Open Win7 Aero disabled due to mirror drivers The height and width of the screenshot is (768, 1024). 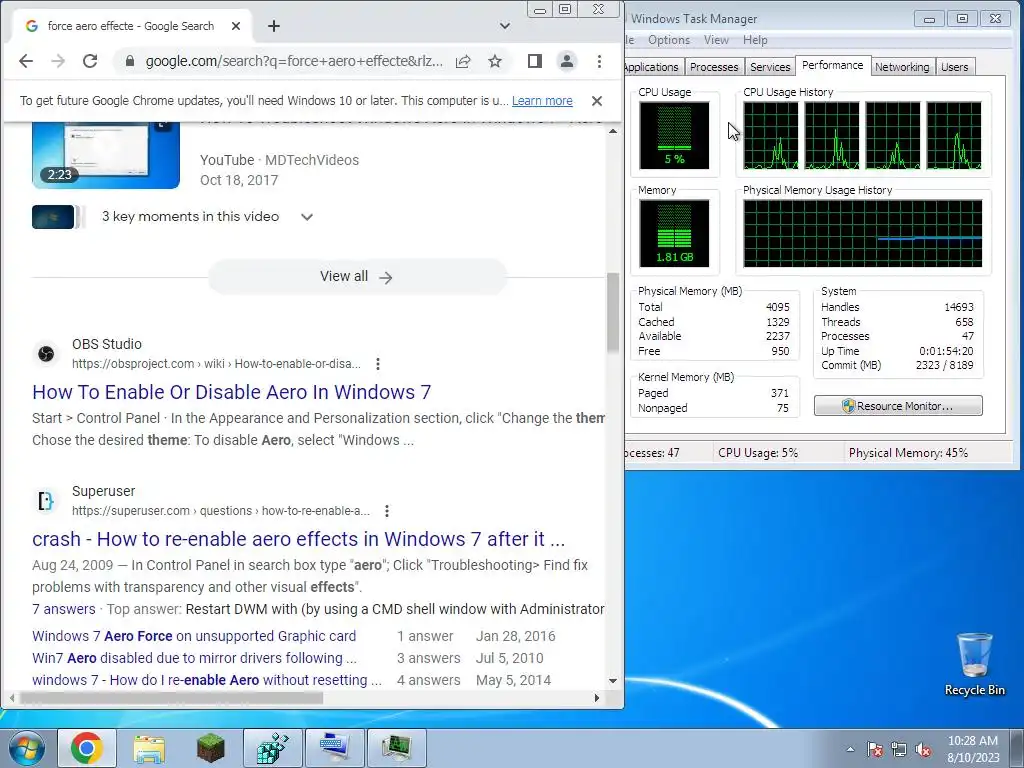tap(194, 658)
